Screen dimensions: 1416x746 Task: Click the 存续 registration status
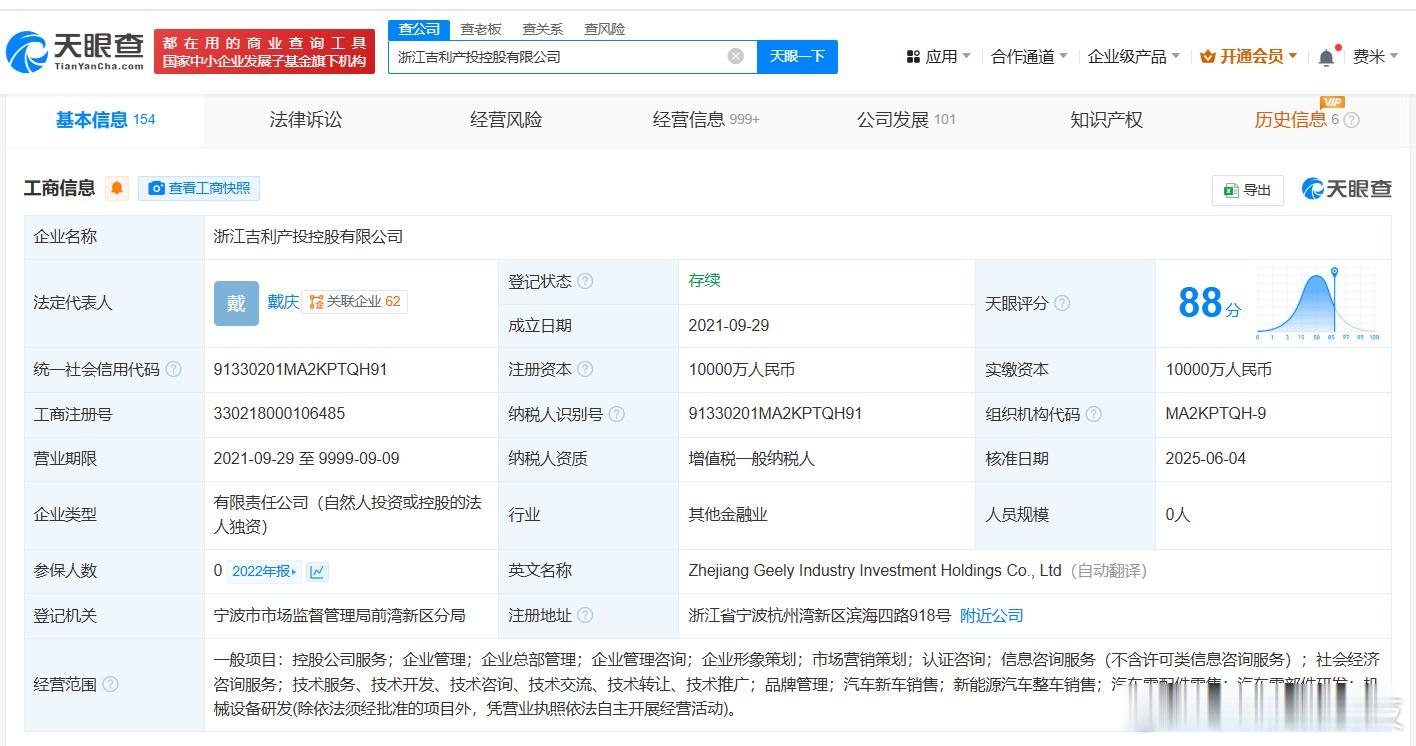(x=704, y=280)
